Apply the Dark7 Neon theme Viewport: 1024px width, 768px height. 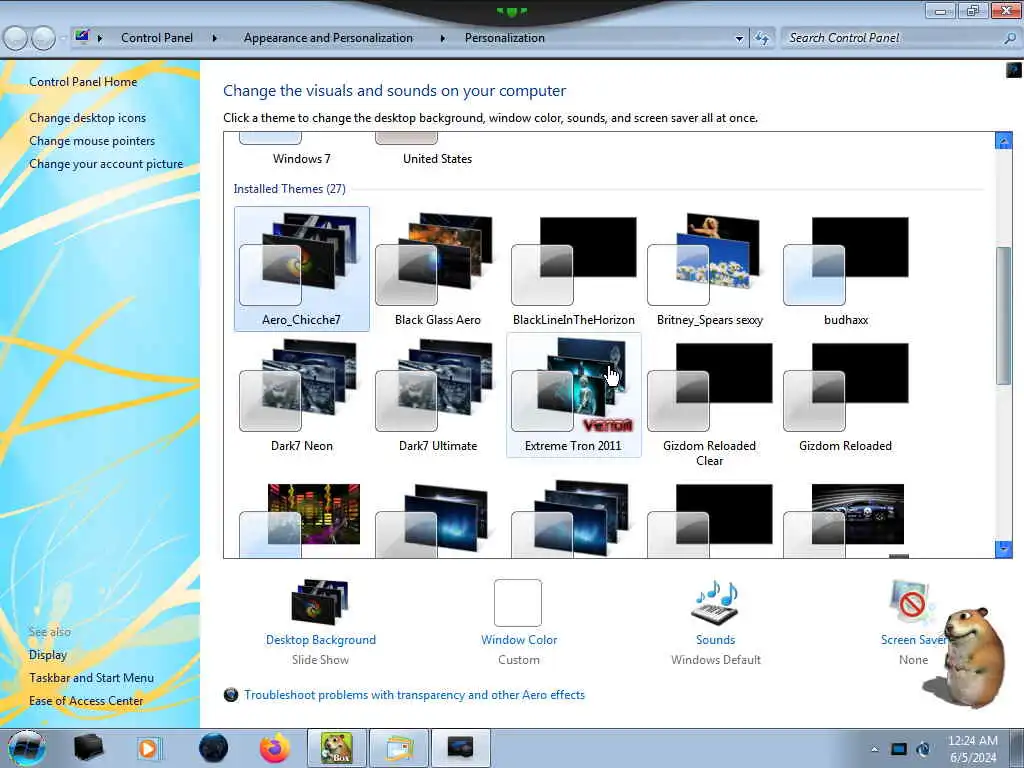pos(301,394)
